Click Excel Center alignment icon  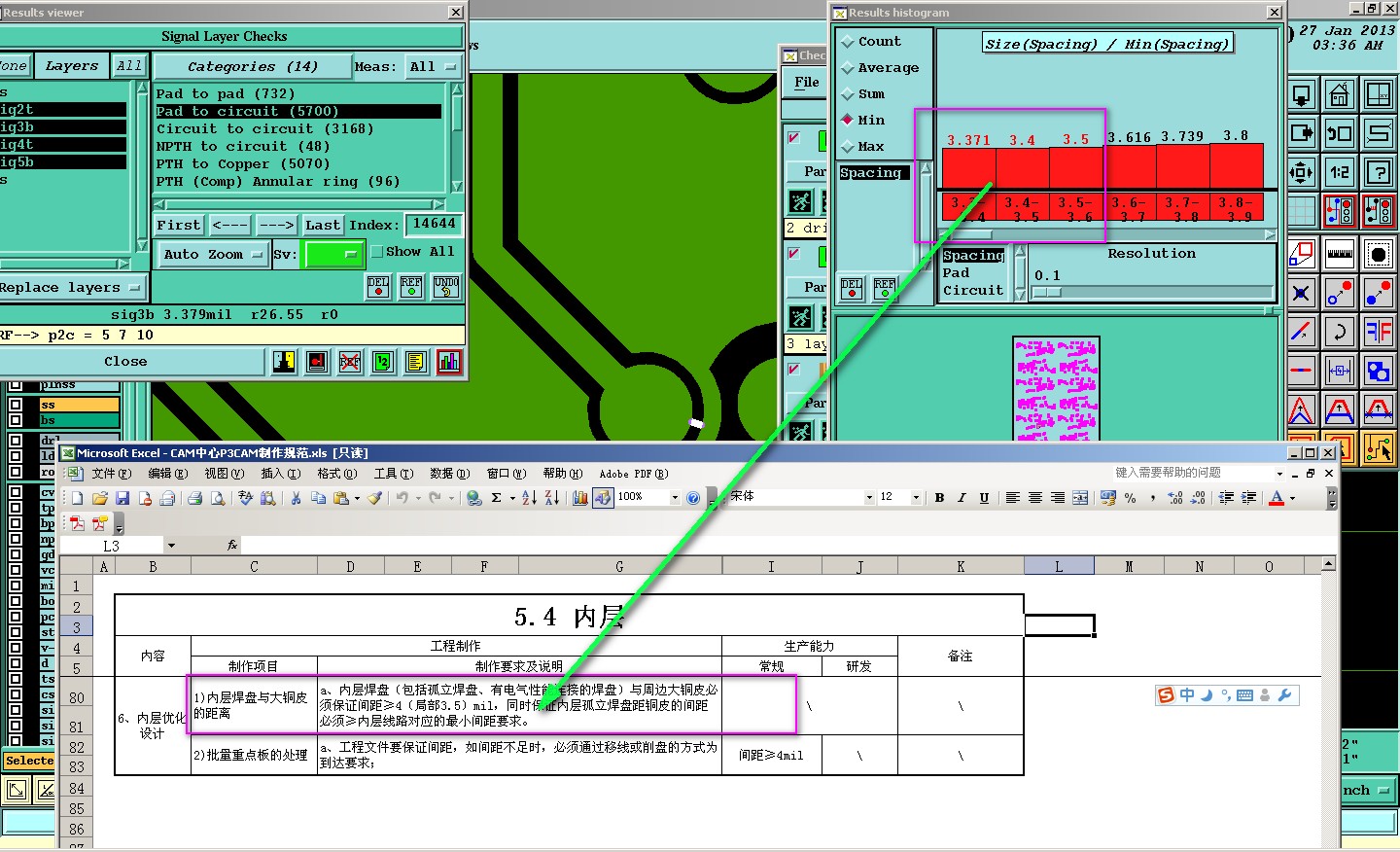[x=1034, y=498]
